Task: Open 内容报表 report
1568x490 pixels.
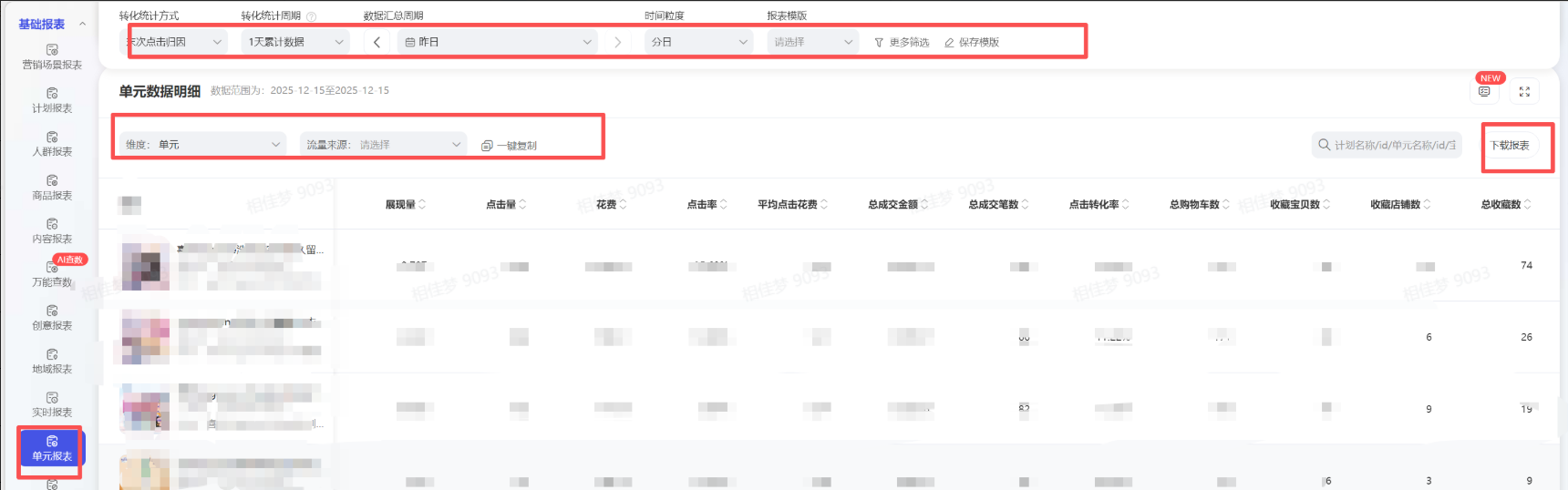Action: click(x=52, y=230)
